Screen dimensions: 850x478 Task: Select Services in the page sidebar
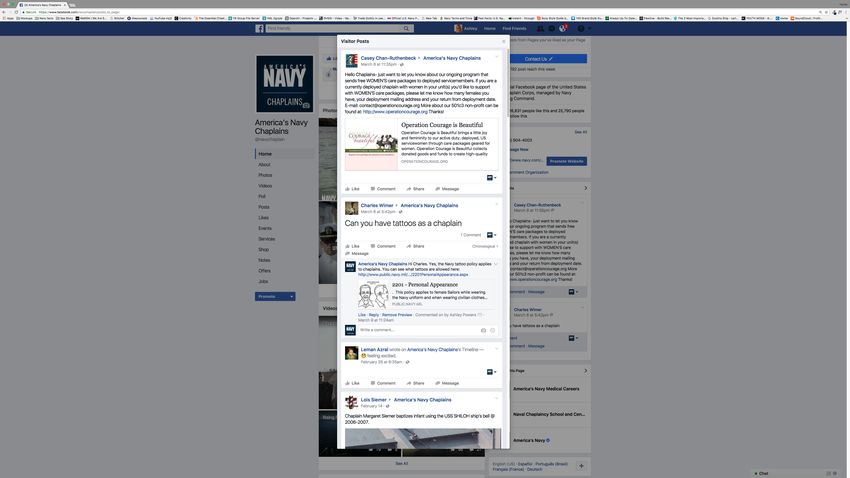point(266,239)
